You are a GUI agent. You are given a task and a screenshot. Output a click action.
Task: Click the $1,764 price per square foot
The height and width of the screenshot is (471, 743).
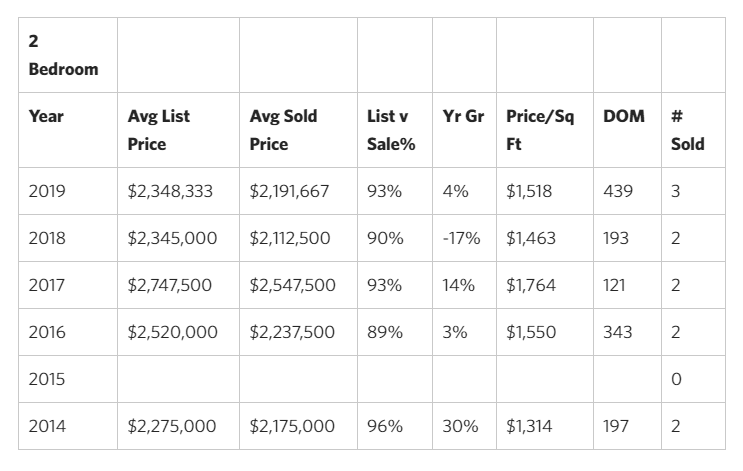coord(528,285)
